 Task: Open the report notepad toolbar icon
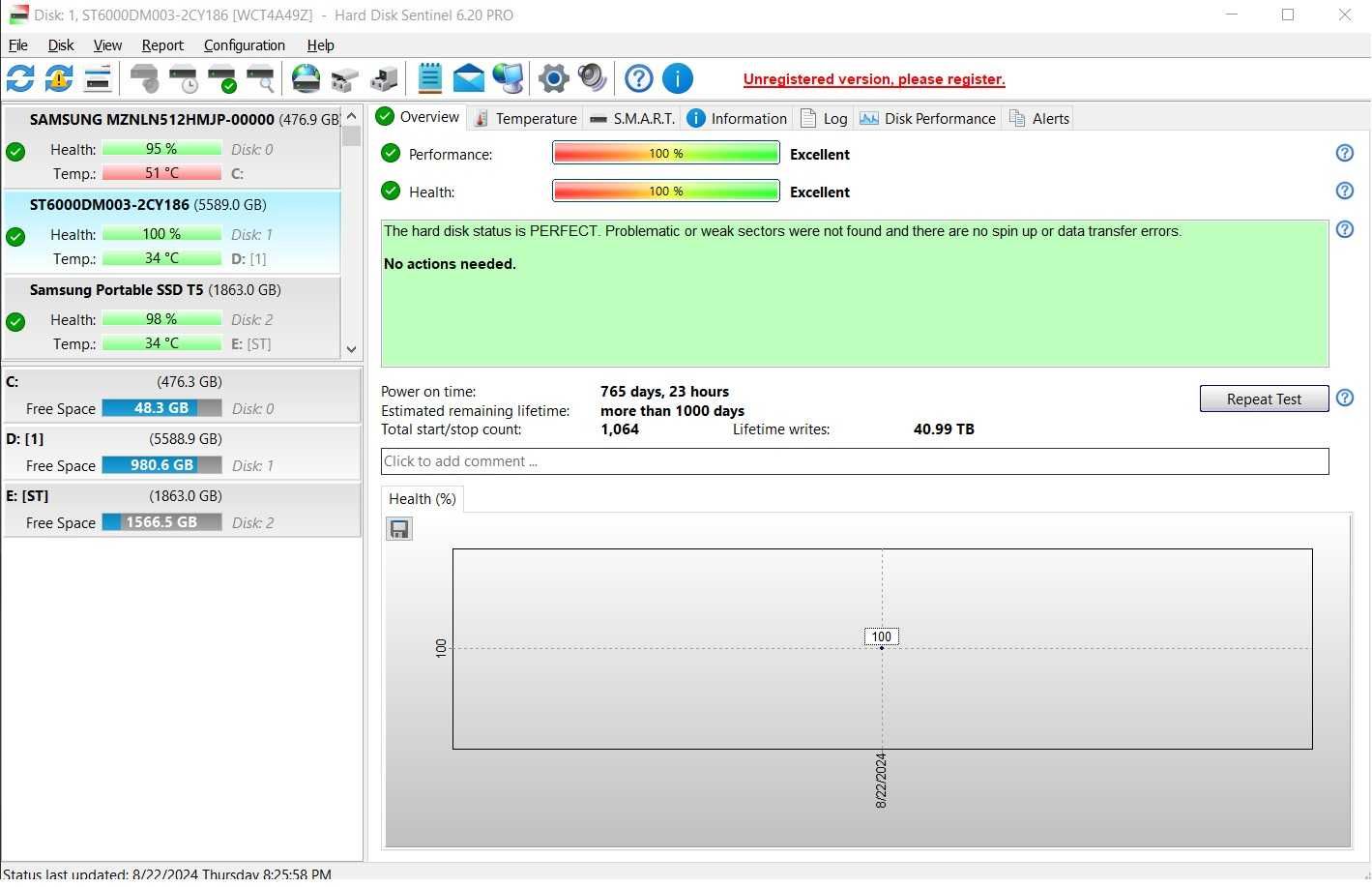pos(429,78)
